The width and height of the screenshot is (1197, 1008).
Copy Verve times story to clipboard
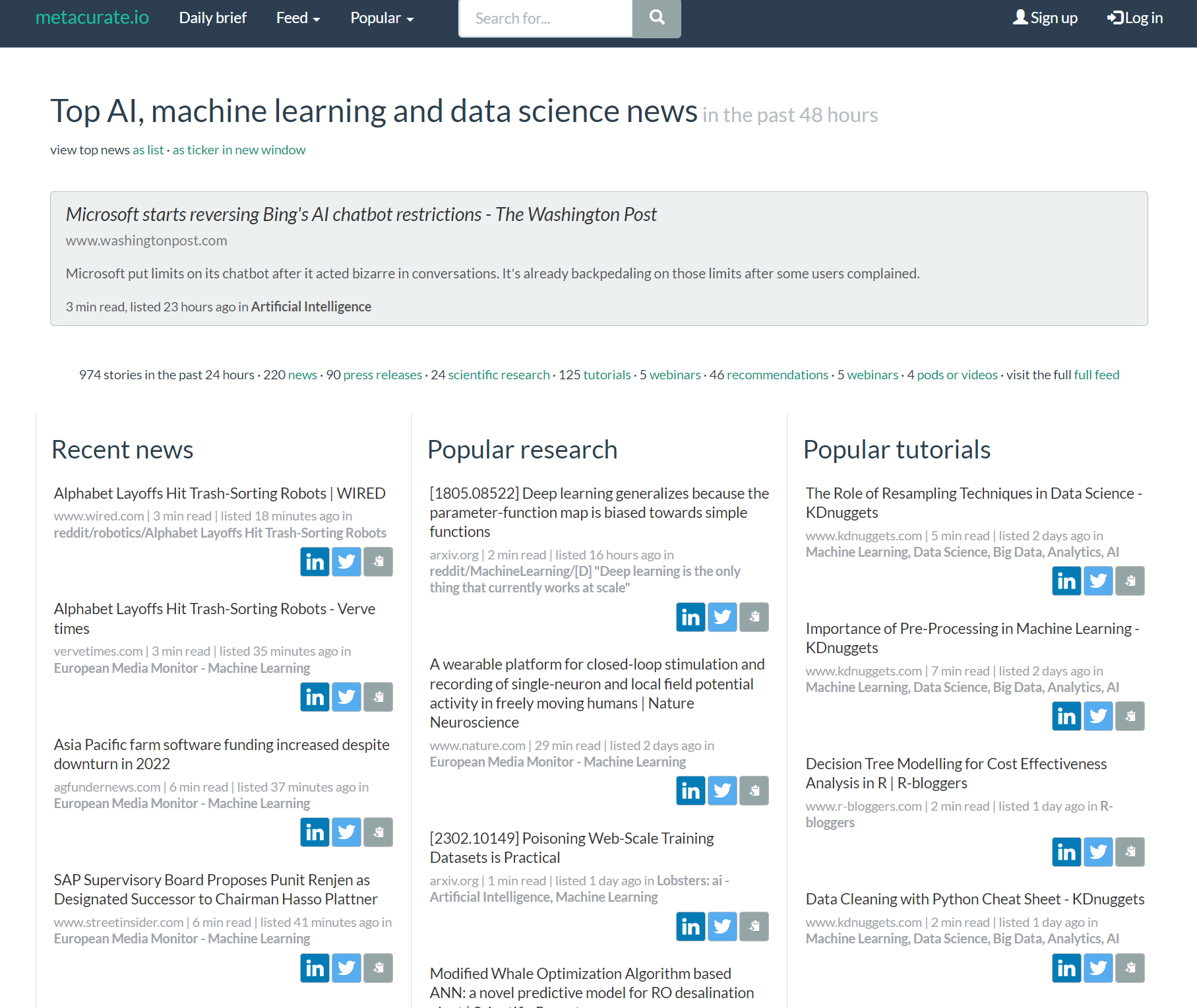click(378, 697)
